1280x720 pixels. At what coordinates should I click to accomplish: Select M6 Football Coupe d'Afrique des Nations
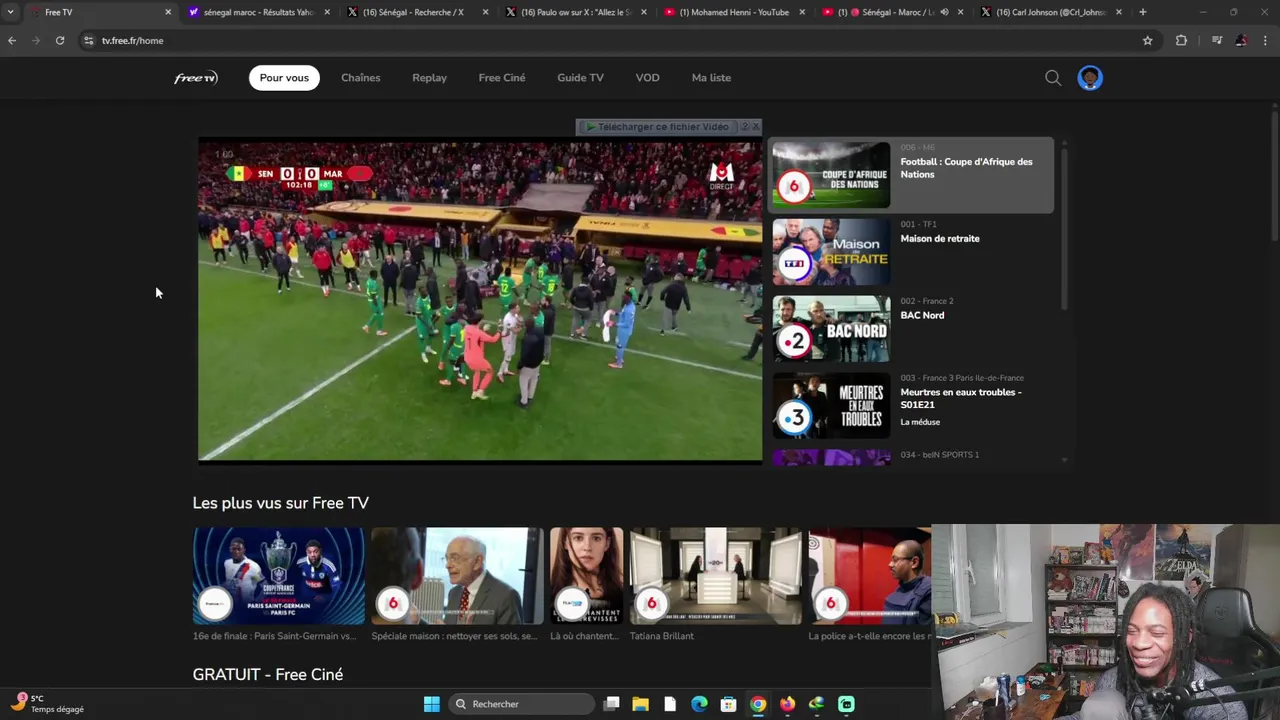[911, 175]
